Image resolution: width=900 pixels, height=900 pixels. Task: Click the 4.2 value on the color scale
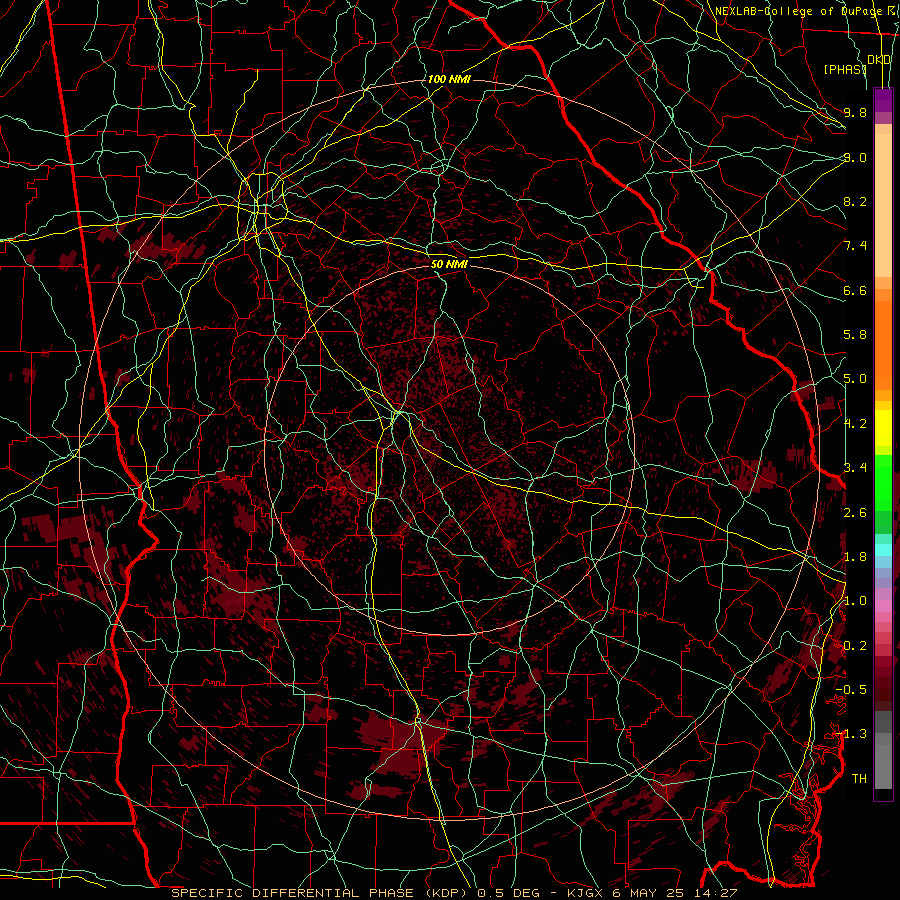pyautogui.click(x=855, y=424)
